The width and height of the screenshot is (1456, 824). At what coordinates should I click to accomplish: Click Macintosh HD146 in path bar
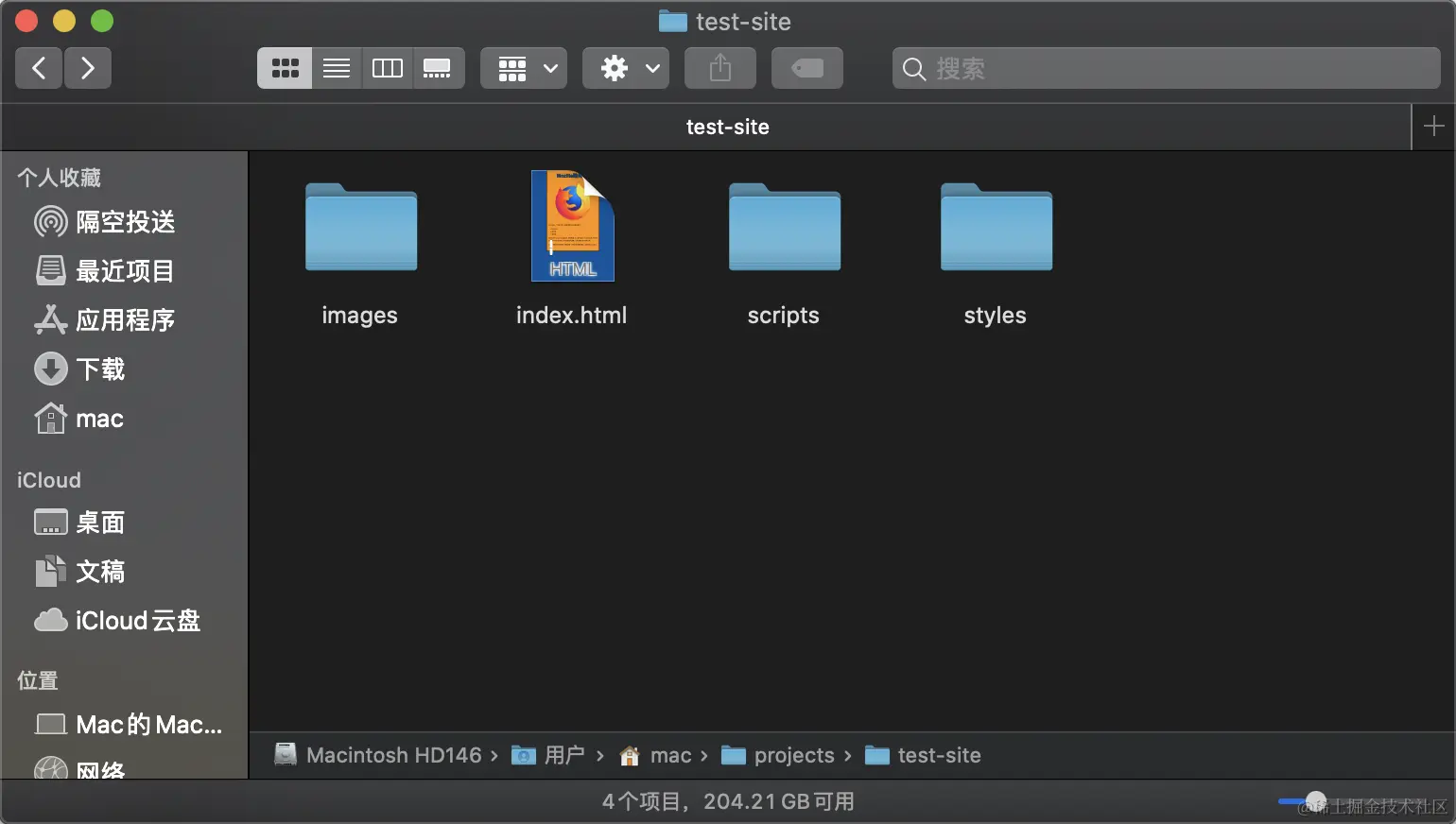[x=378, y=755]
